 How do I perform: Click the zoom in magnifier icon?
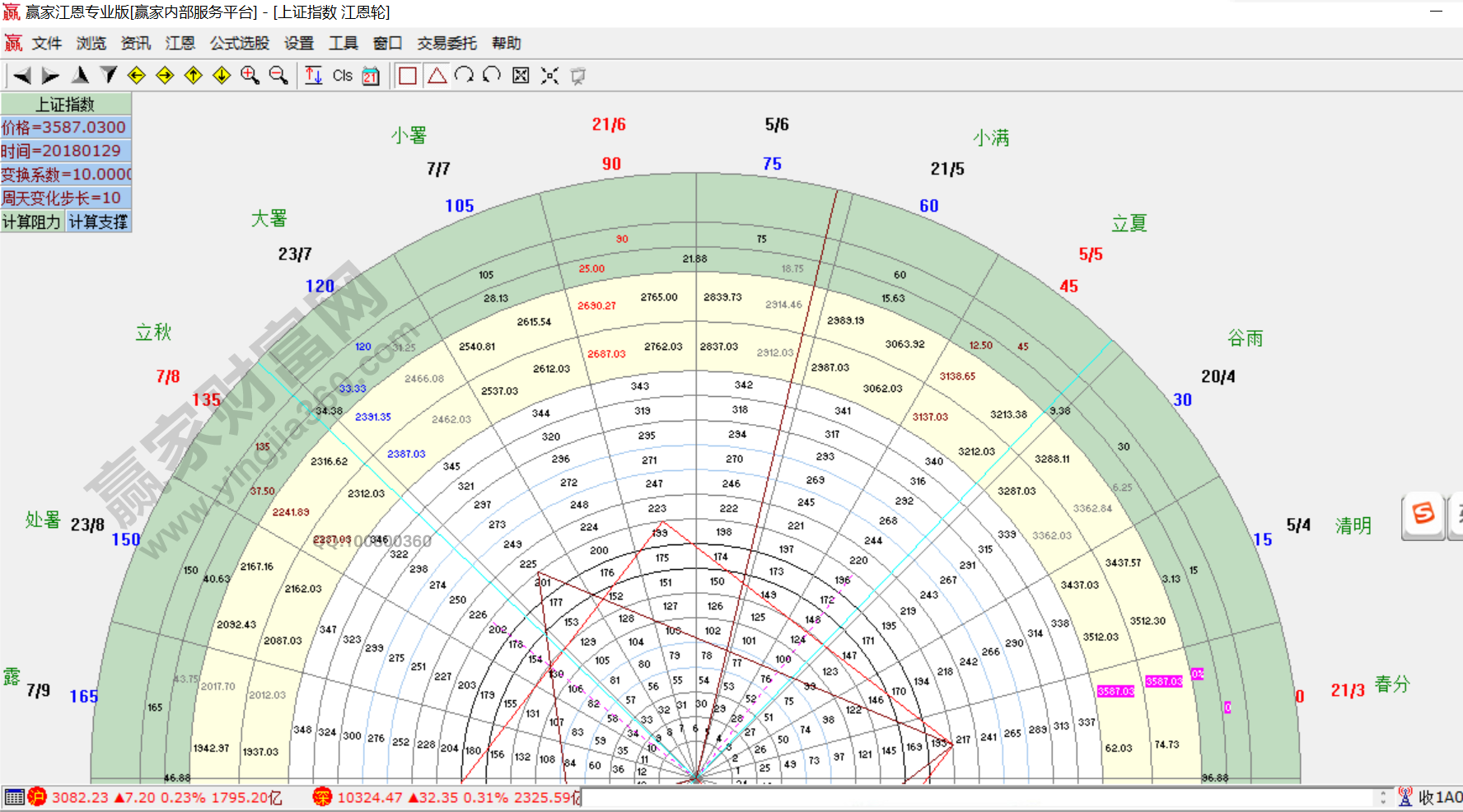tap(250, 76)
